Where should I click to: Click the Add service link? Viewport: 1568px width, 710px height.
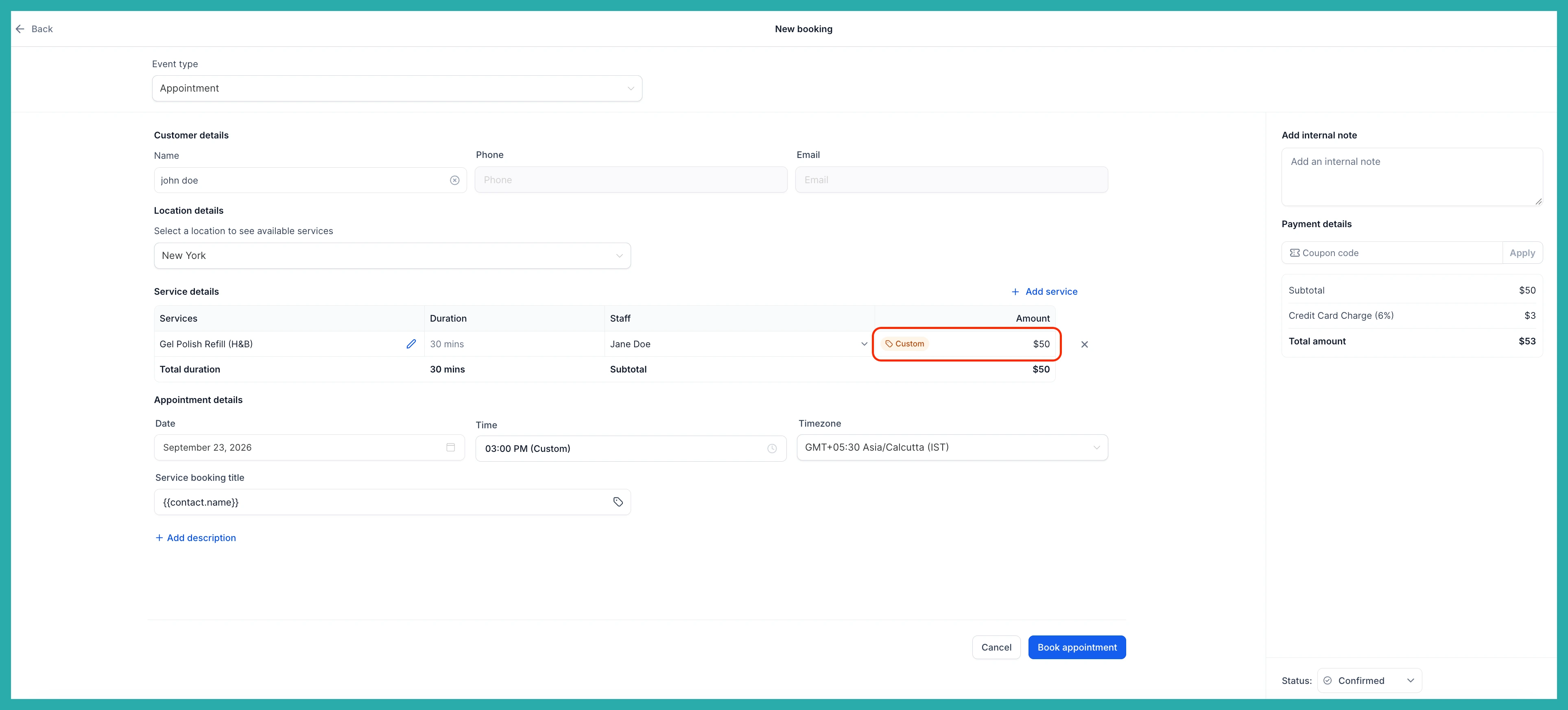[1044, 291]
